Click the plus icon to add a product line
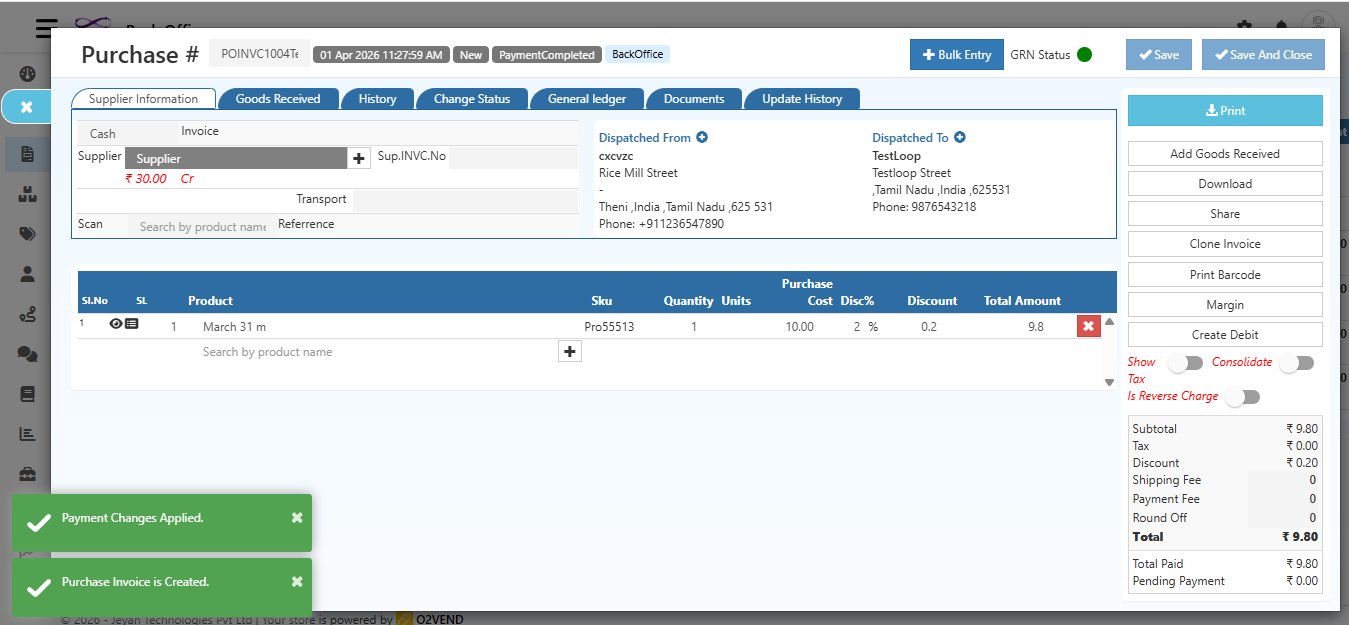The image size is (1349, 625). pos(569,351)
